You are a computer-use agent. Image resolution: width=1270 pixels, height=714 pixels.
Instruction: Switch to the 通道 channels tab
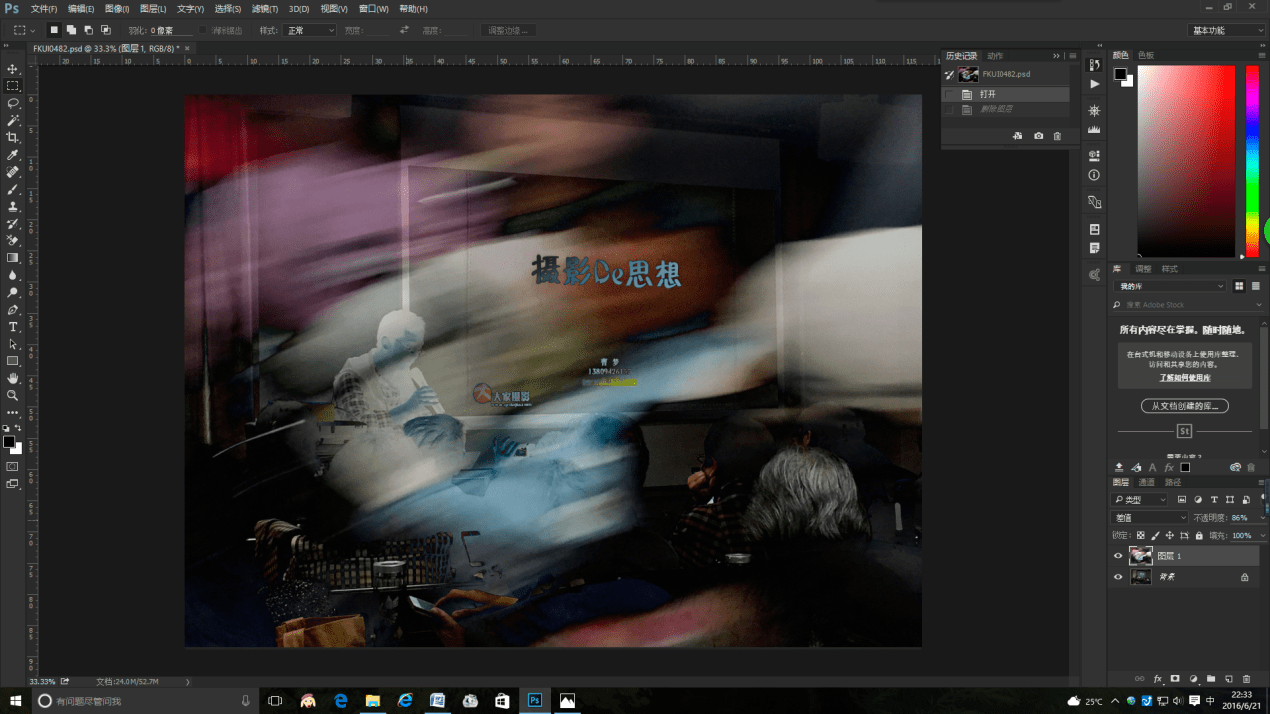1147,482
